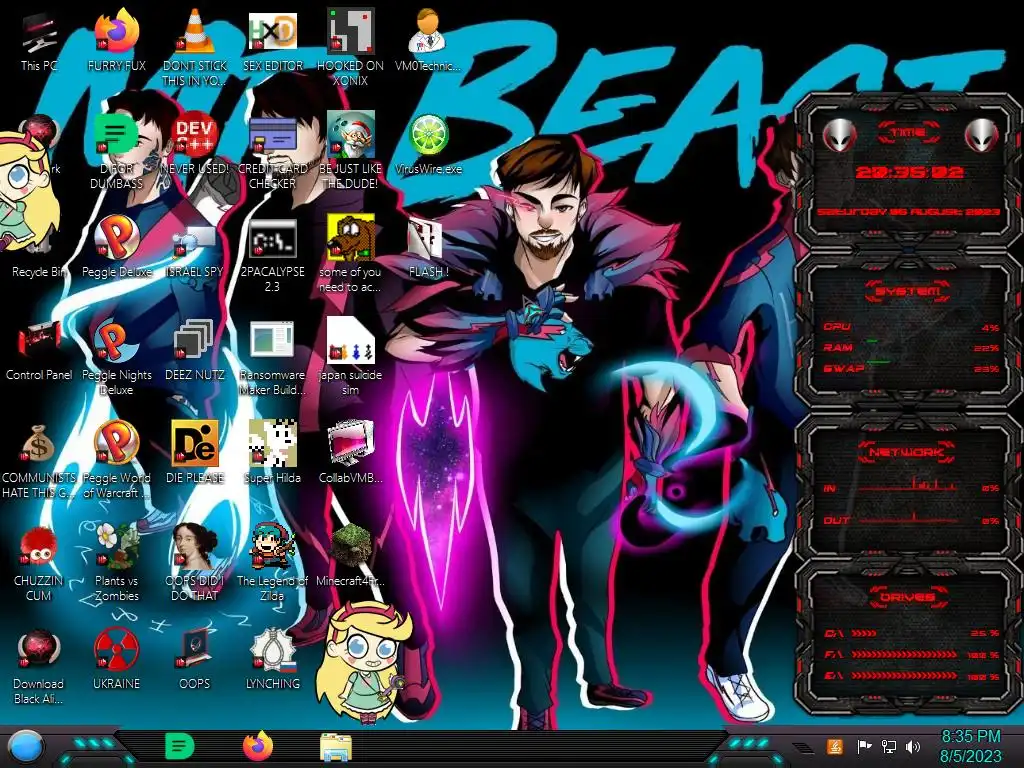The image size is (1024, 768).
Task: Open the 2PACALYPSE 2.3 console icon
Action: 272,238
